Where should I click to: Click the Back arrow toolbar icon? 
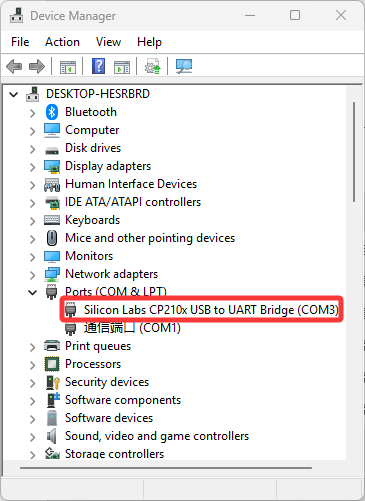14,66
